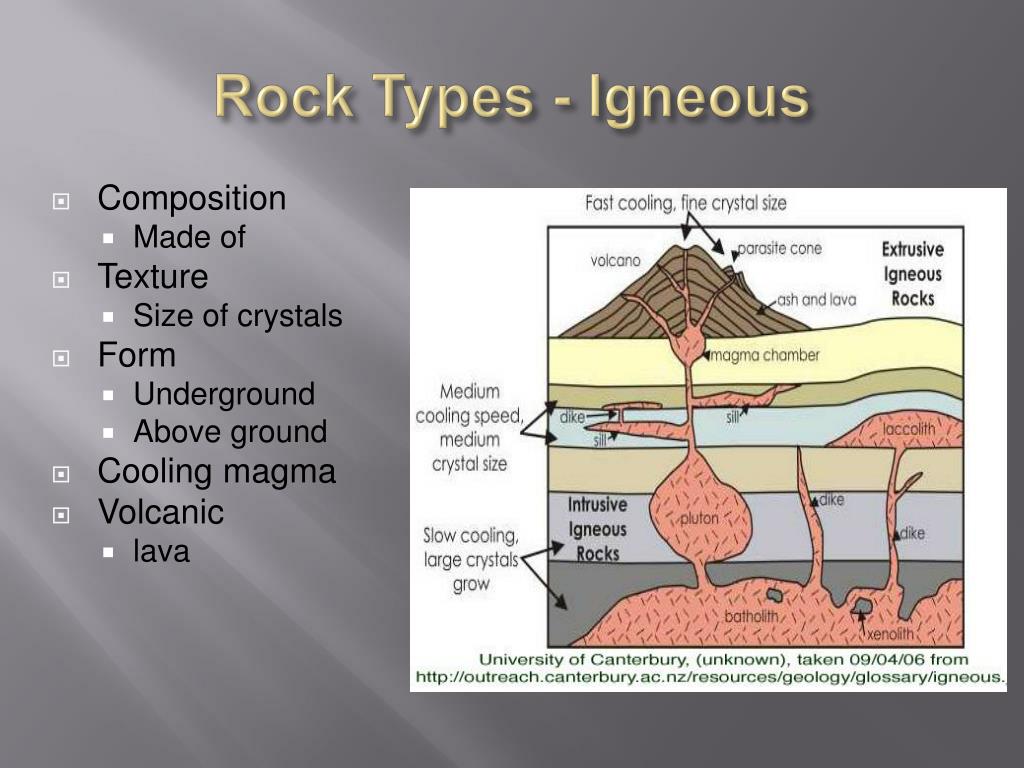1024x768 pixels.
Task: Click the square bullet before 'Cooling magma'
Action: 61,474
